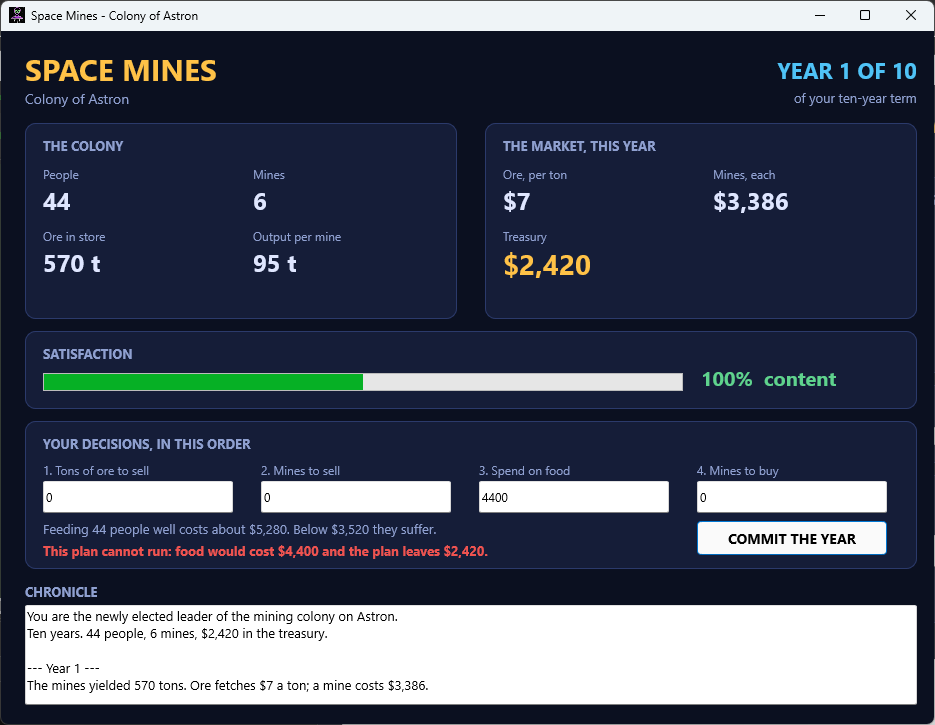Click the 'Feeding 44 people well costs' hint
935x725 pixels.
pyautogui.click(x=240, y=529)
